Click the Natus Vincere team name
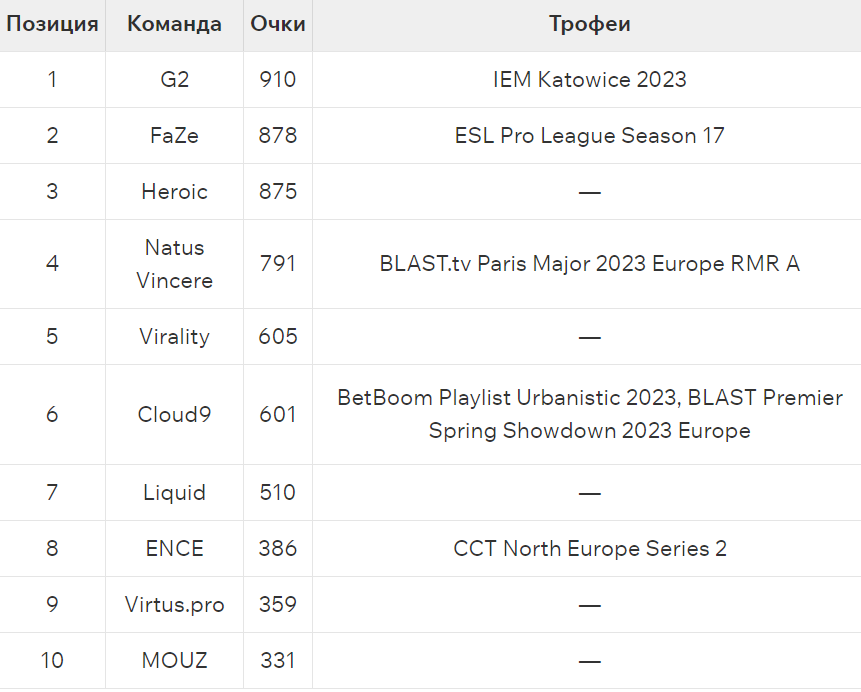 [x=174, y=264]
